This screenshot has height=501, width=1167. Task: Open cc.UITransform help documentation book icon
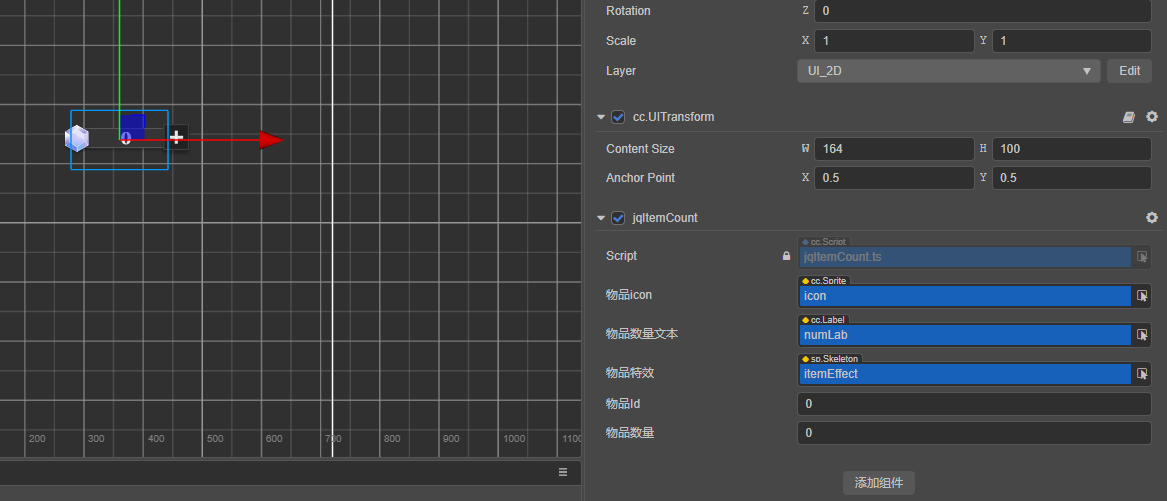(1129, 117)
